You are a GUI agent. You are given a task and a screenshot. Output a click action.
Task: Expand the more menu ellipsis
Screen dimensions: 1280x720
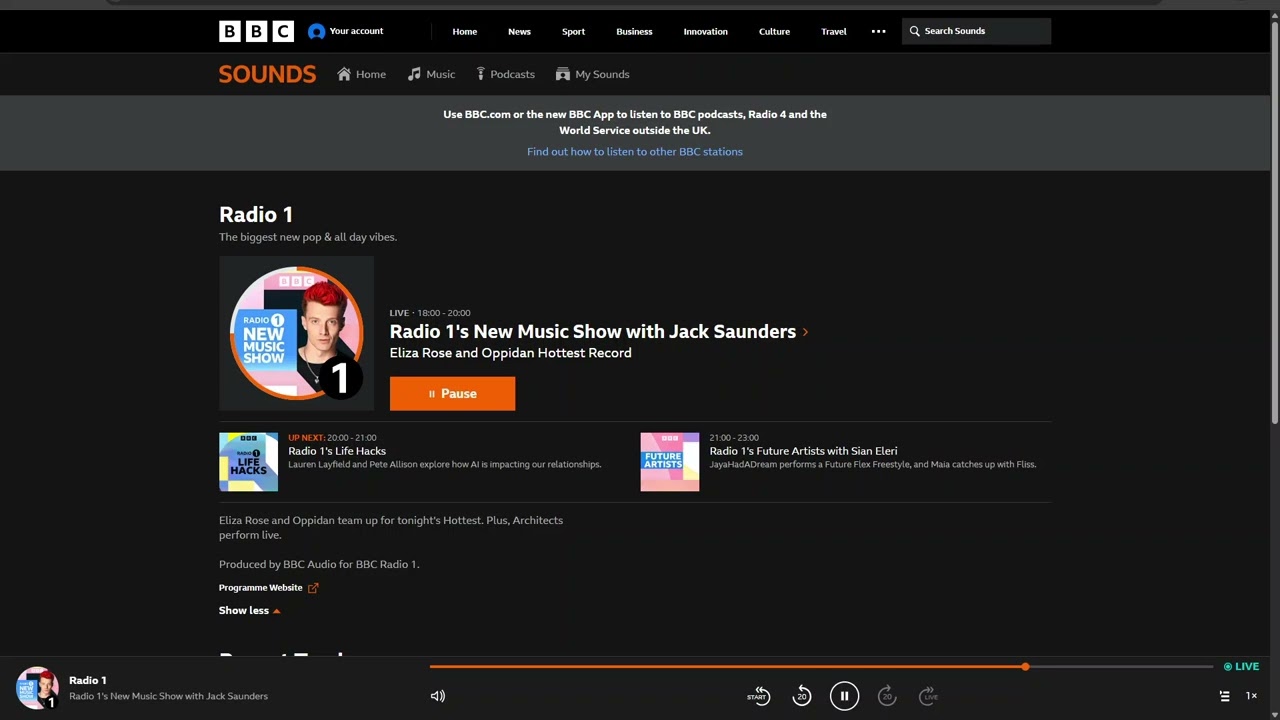tap(878, 31)
